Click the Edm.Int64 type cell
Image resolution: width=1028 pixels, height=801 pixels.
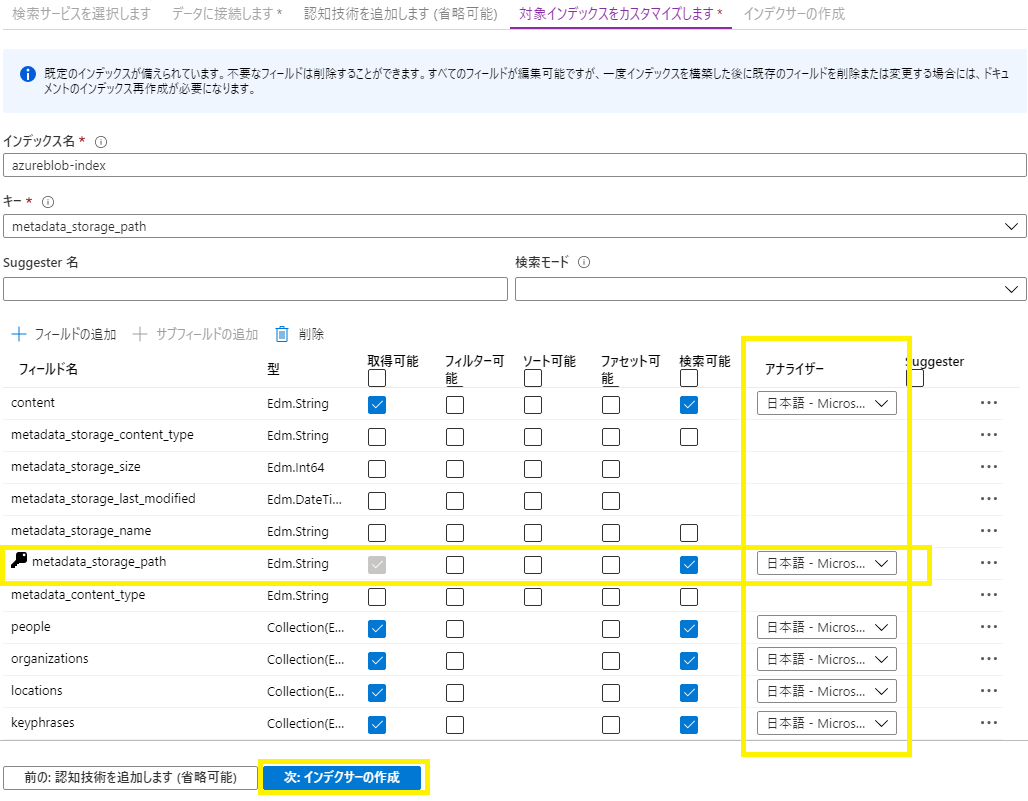pos(296,468)
